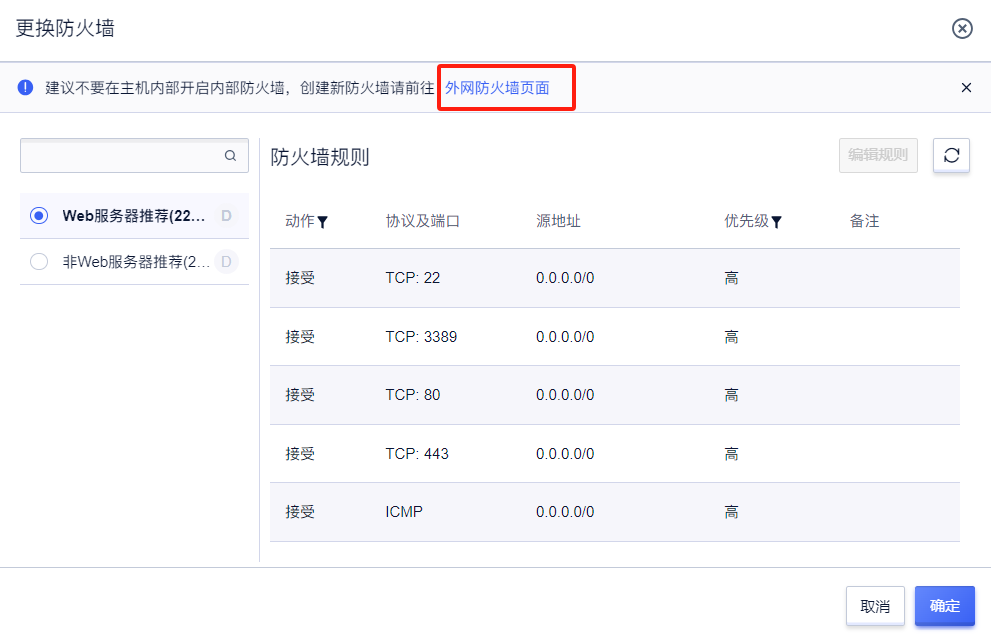Open the 优先级 column filter
The image size is (991, 636).
click(777, 222)
